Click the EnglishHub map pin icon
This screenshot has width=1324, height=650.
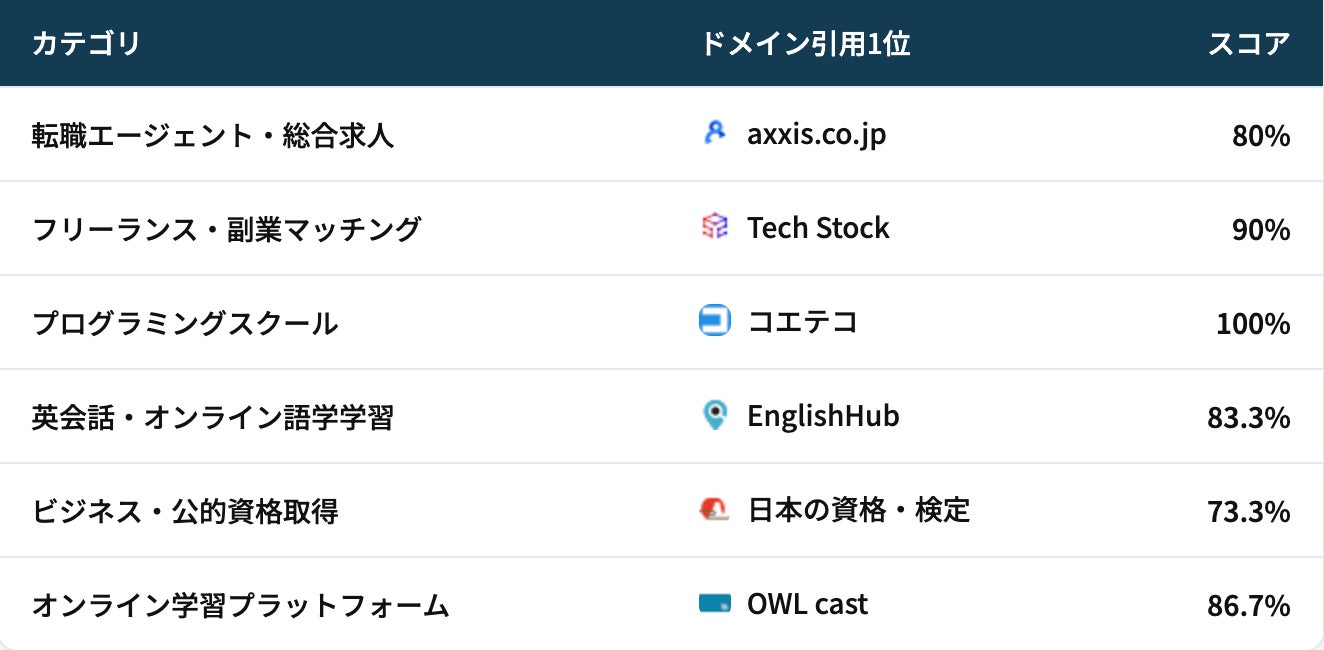(x=714, y=416)
